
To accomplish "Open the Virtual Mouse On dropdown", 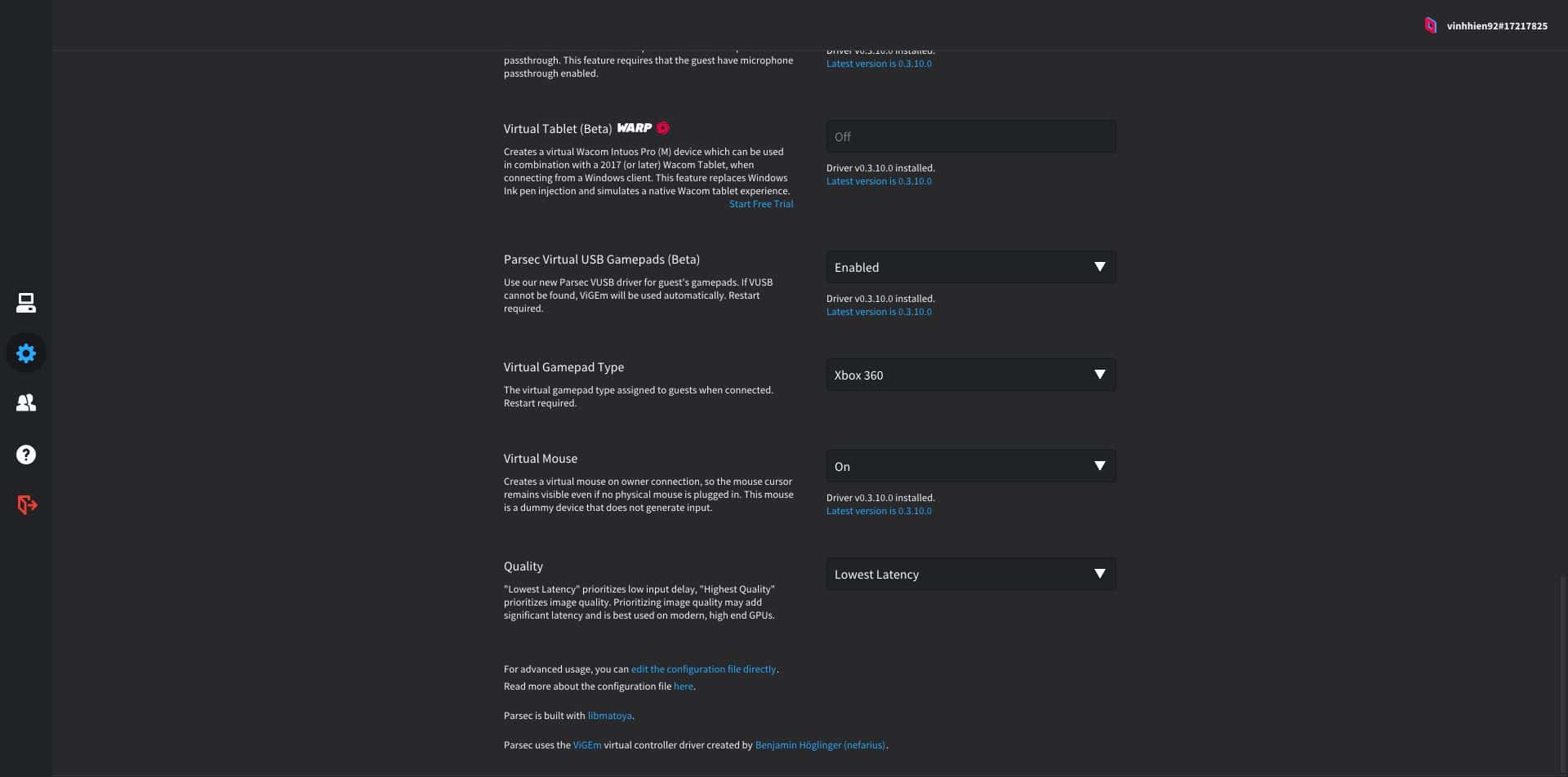I will coord(970,466).
